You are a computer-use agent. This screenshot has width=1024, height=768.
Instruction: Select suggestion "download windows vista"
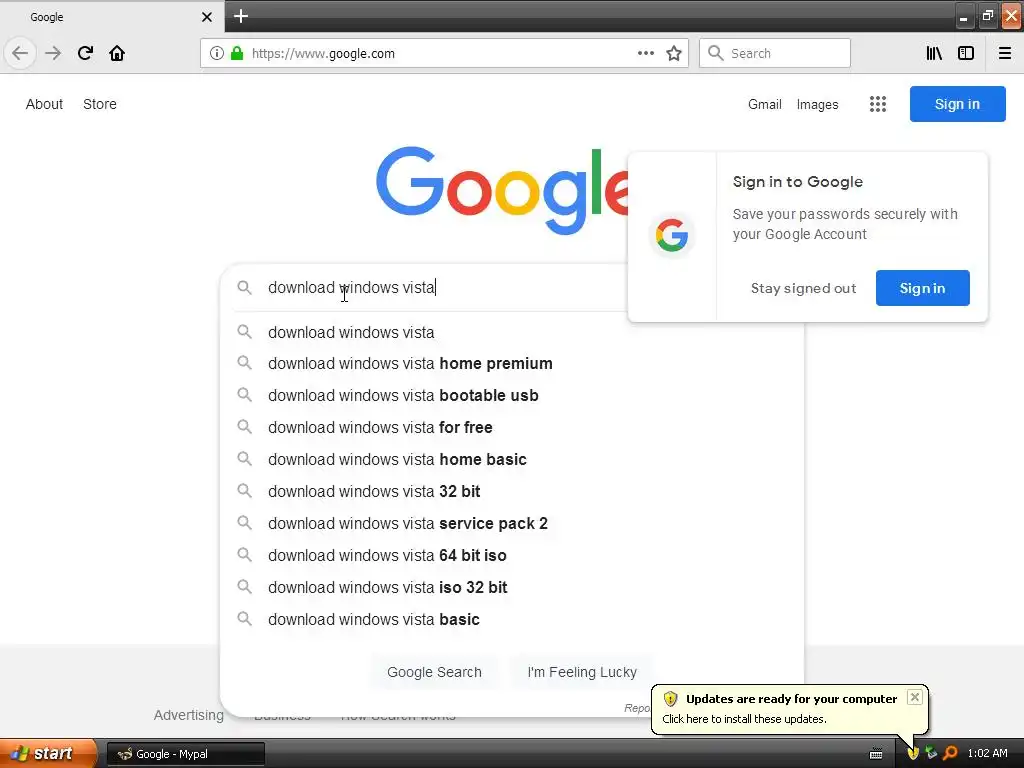[x=512, y=332]
